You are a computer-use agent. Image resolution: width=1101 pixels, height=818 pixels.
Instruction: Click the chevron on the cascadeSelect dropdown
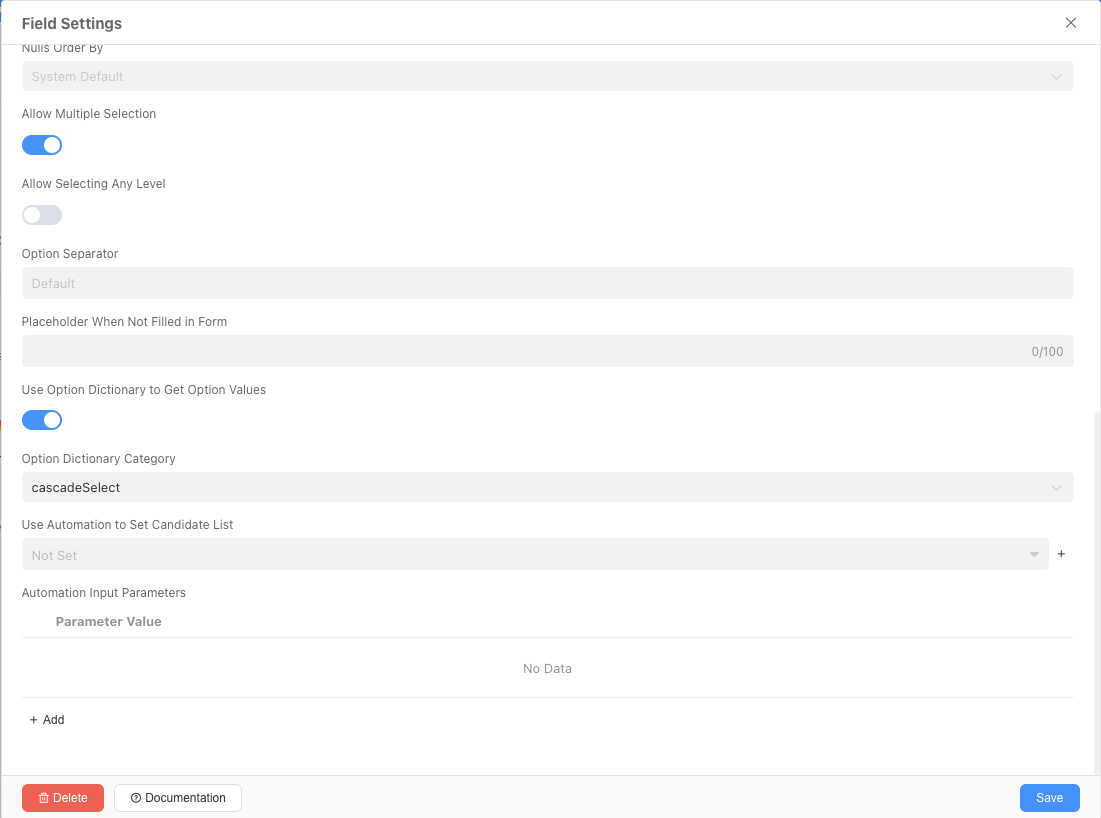coord(1056,488)
